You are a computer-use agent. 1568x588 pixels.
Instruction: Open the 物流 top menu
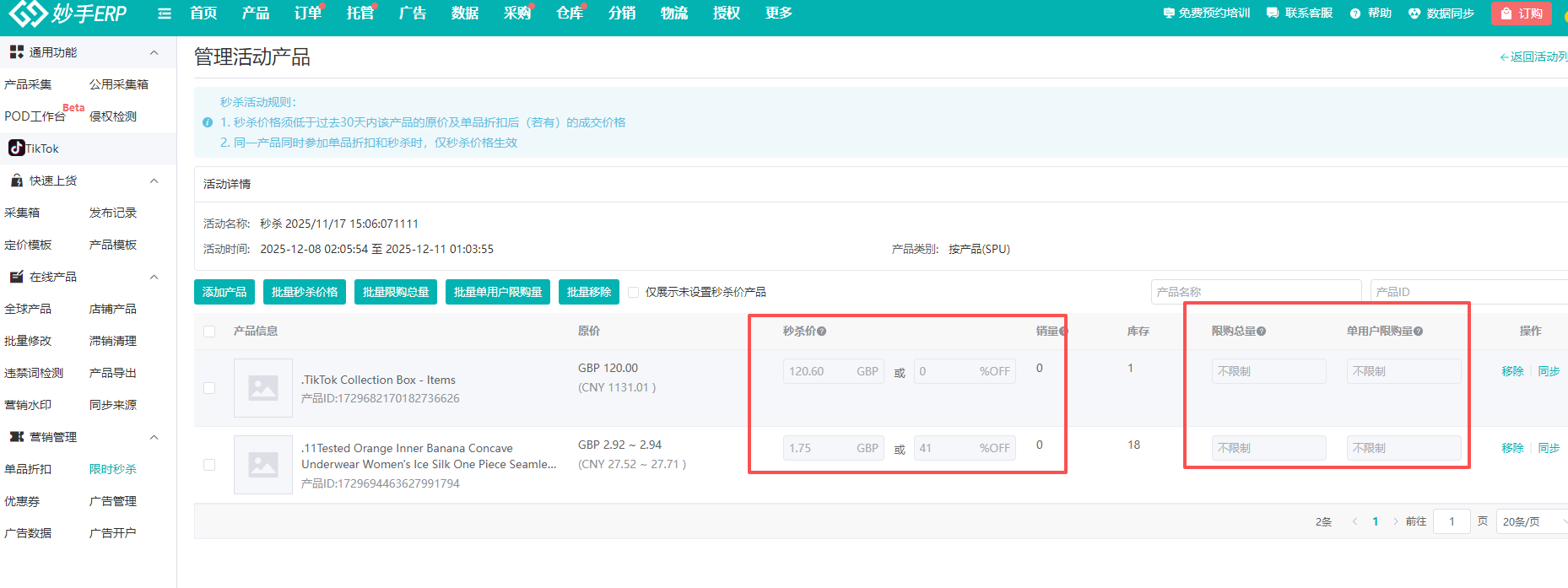(x=673, y=13)
